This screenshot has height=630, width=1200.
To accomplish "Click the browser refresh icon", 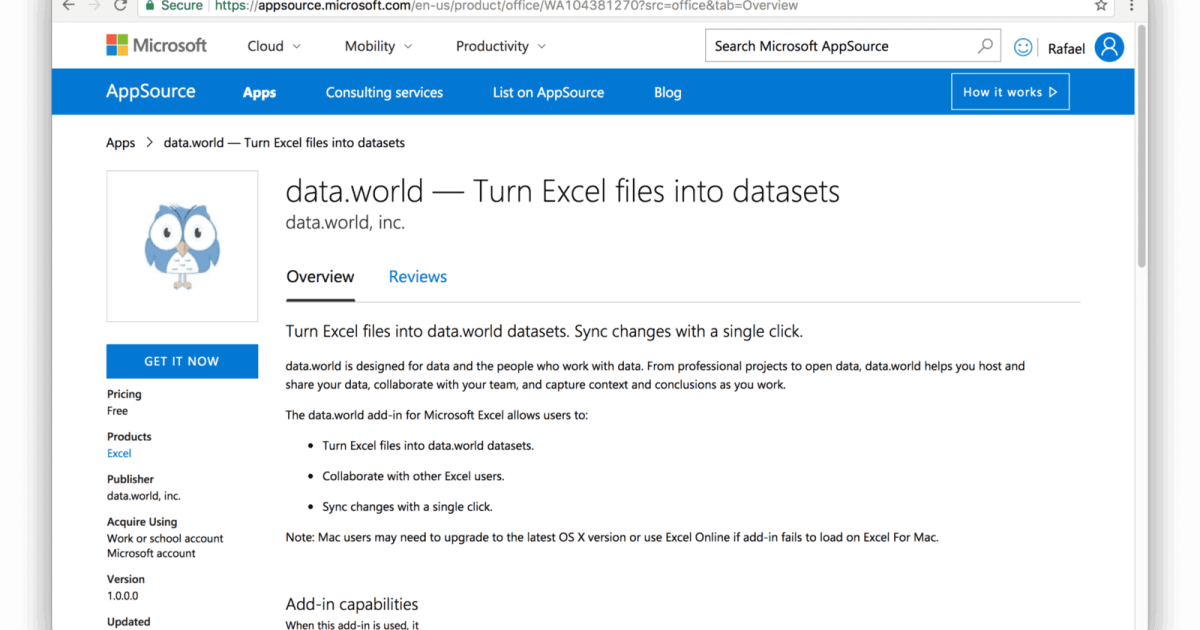I will (x=120, y=6).
